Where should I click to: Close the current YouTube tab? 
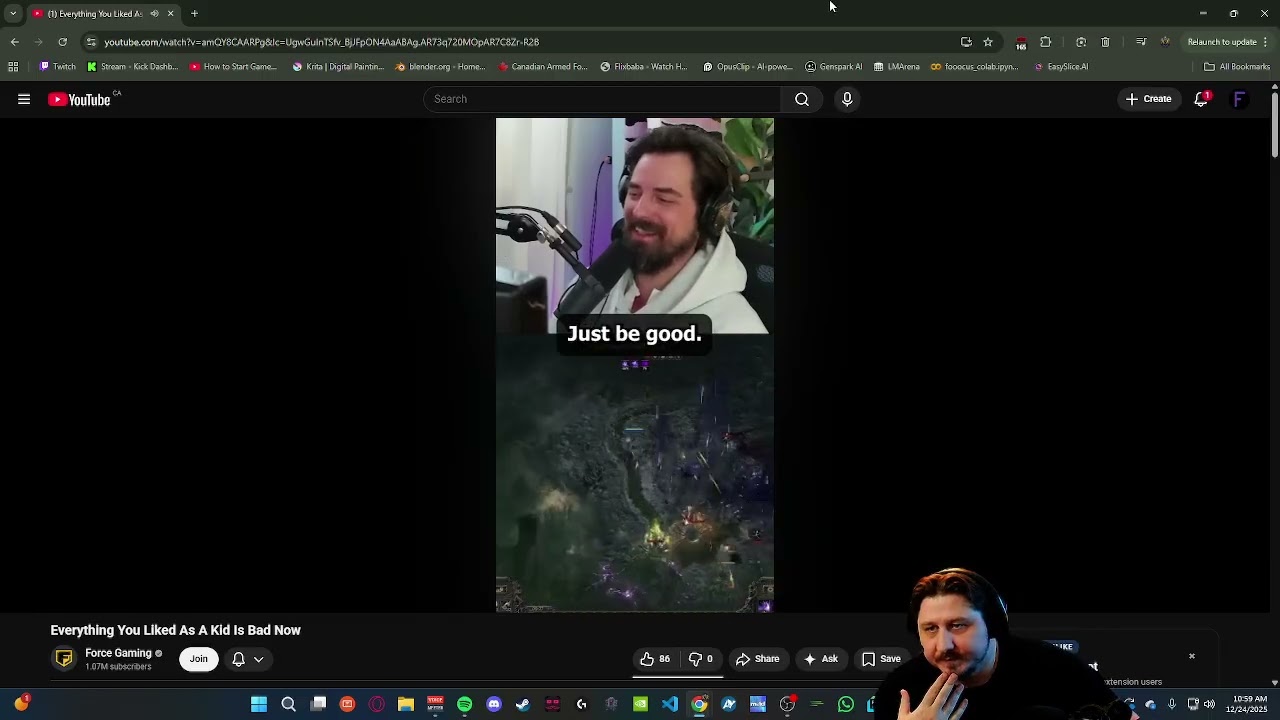tap(170, 14)
